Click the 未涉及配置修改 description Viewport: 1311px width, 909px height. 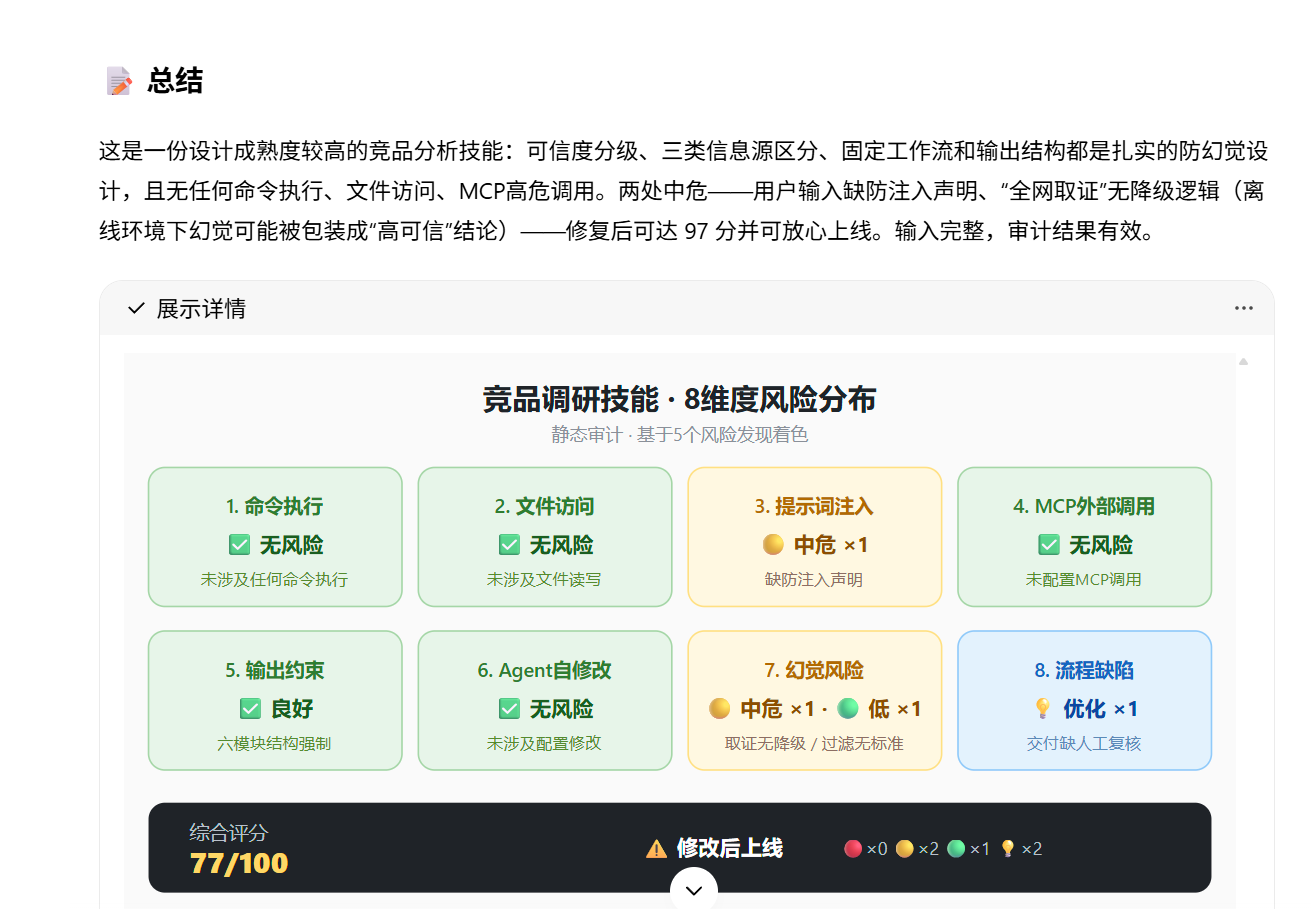coord(544,744)
